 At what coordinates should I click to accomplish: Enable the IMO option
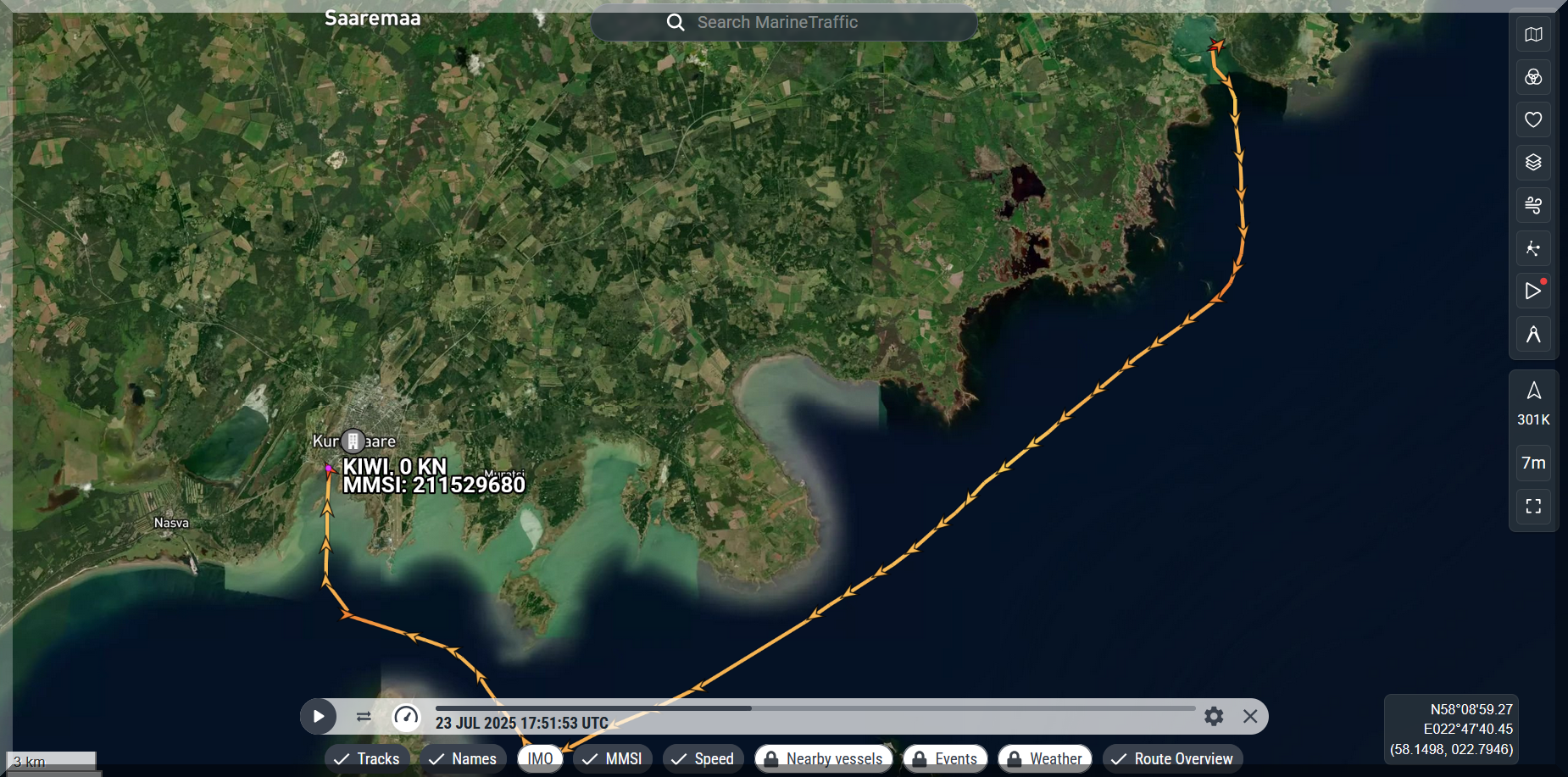[540, 758]
